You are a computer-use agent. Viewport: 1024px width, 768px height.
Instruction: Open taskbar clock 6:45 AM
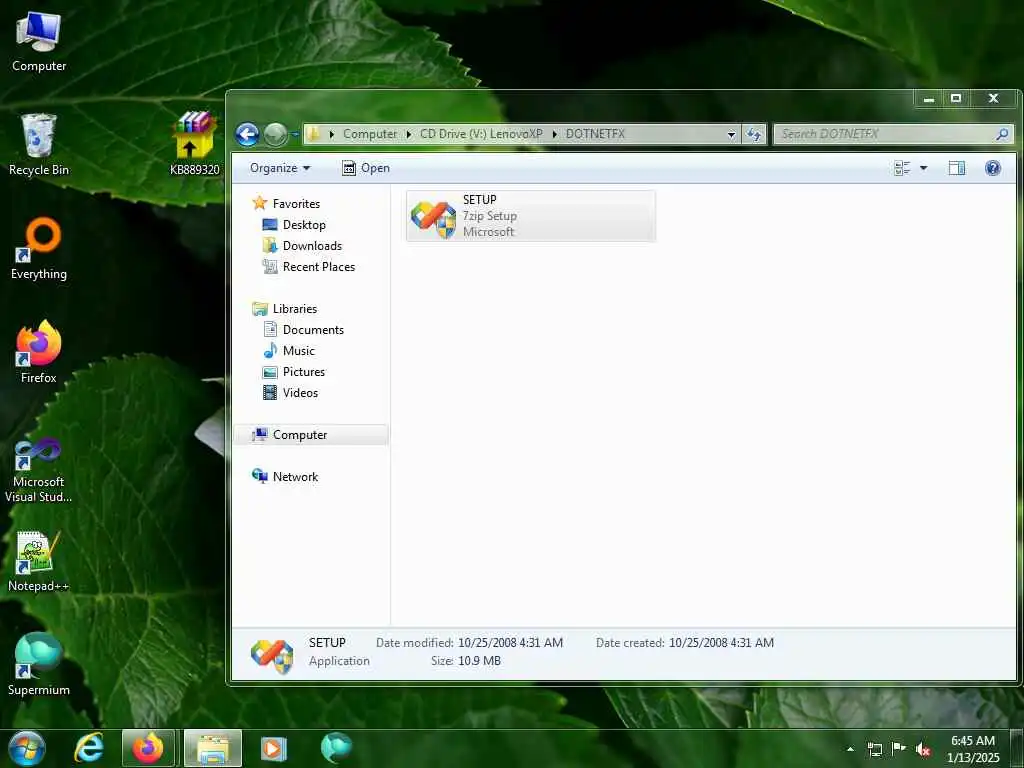coord(972,749)
